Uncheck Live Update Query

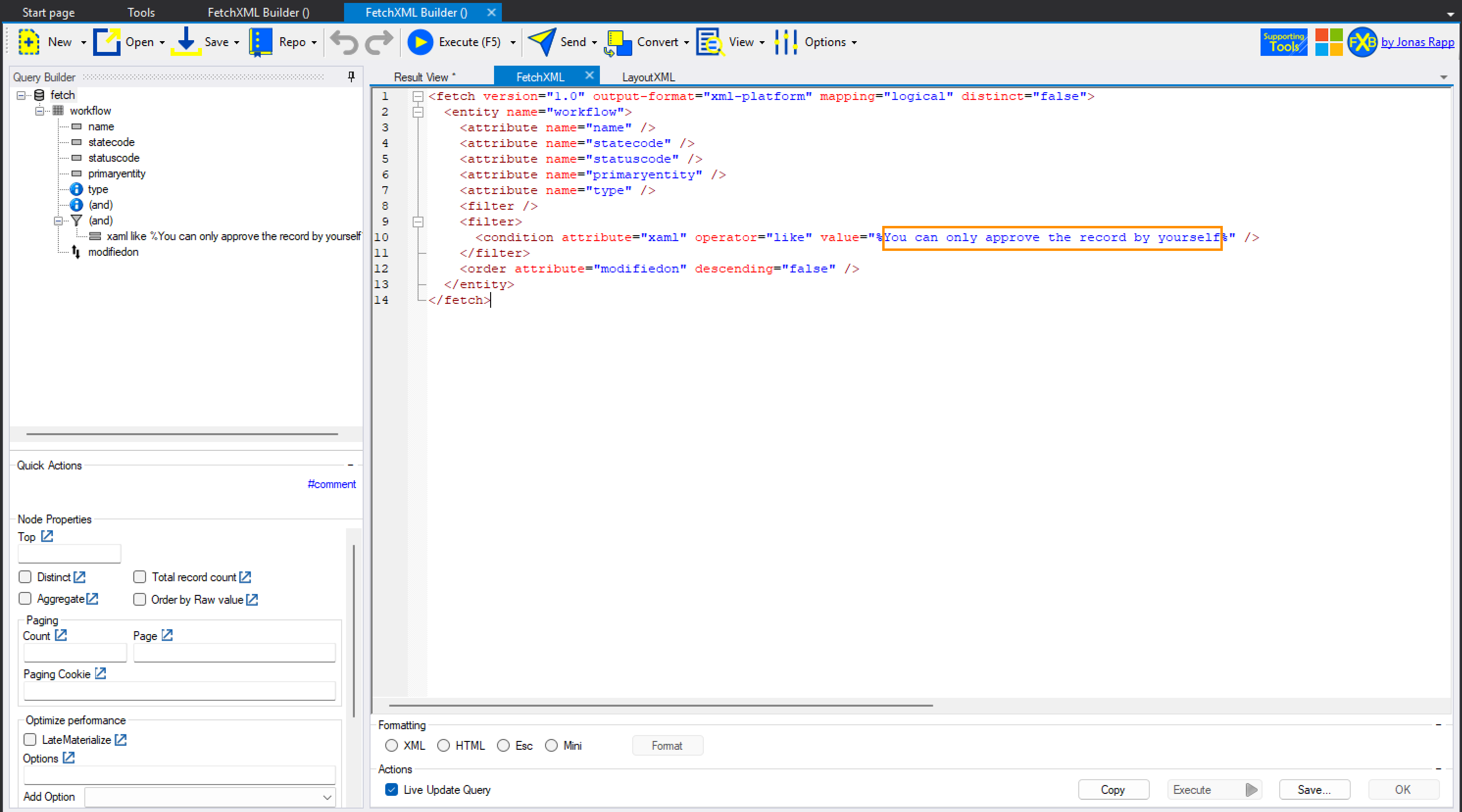[x=392, y=789]
